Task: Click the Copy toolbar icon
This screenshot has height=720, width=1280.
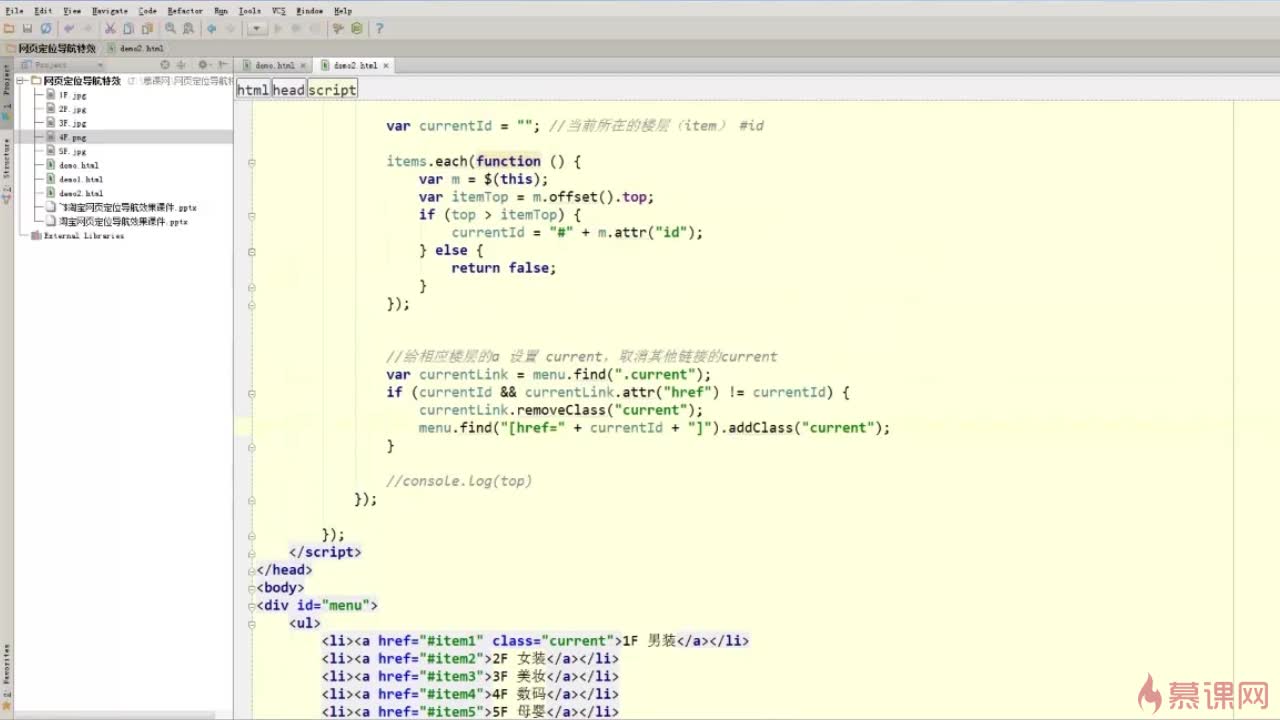Action: [129, 29]
